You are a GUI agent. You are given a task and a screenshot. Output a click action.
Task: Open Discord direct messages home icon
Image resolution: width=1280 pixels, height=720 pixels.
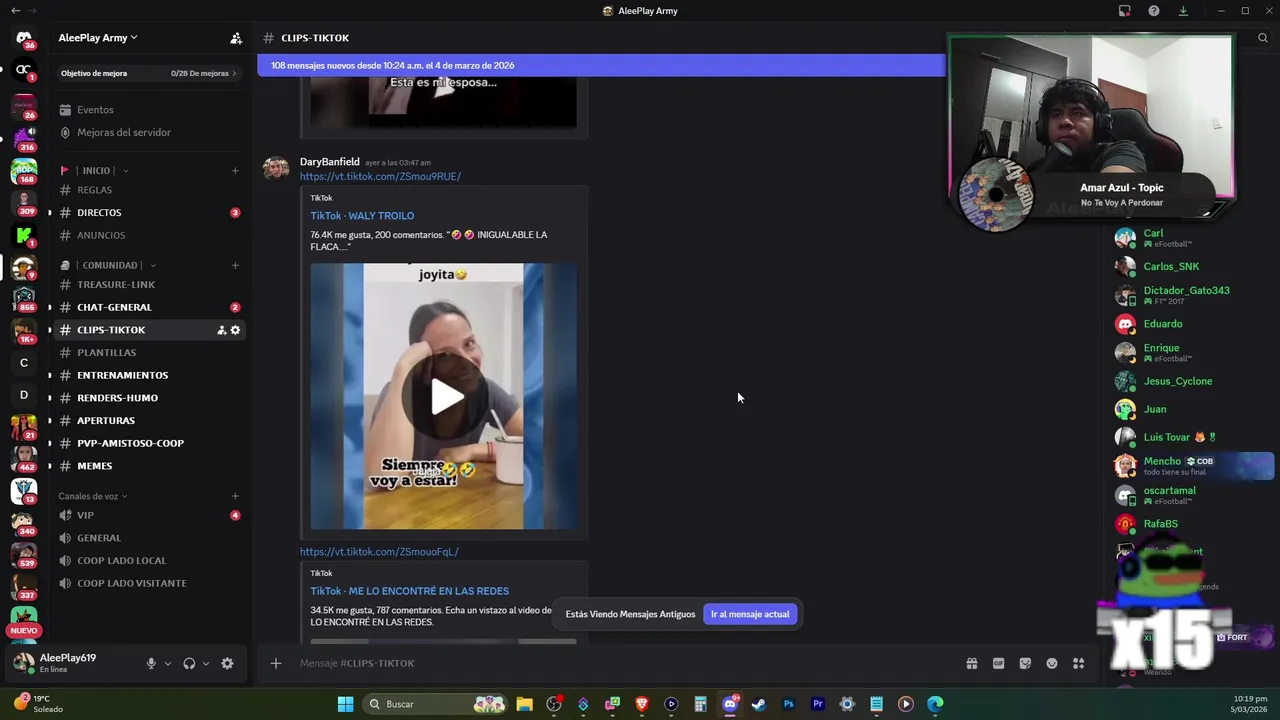(24, 38)
